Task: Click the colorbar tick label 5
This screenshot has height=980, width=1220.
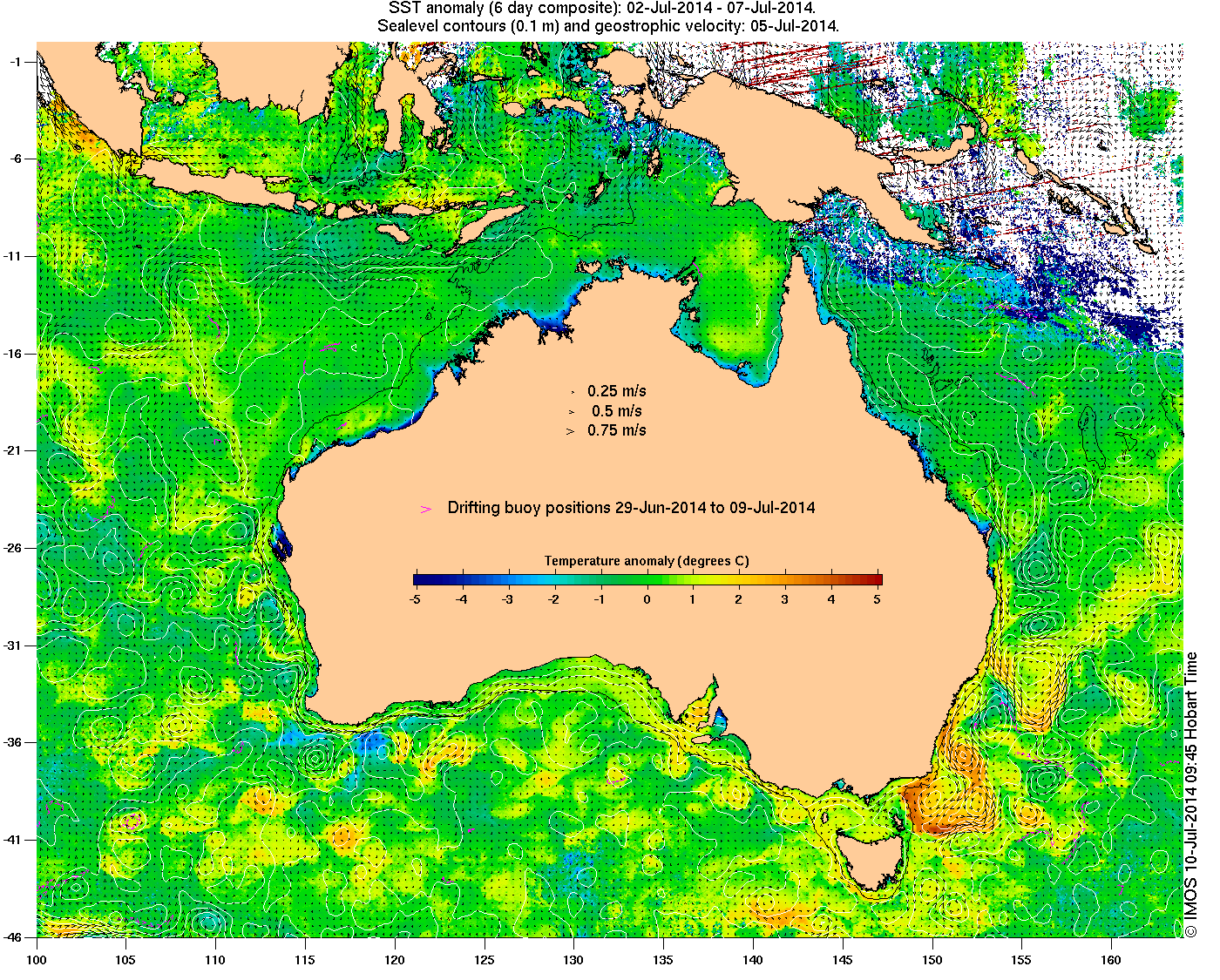Action: point(878,599)
